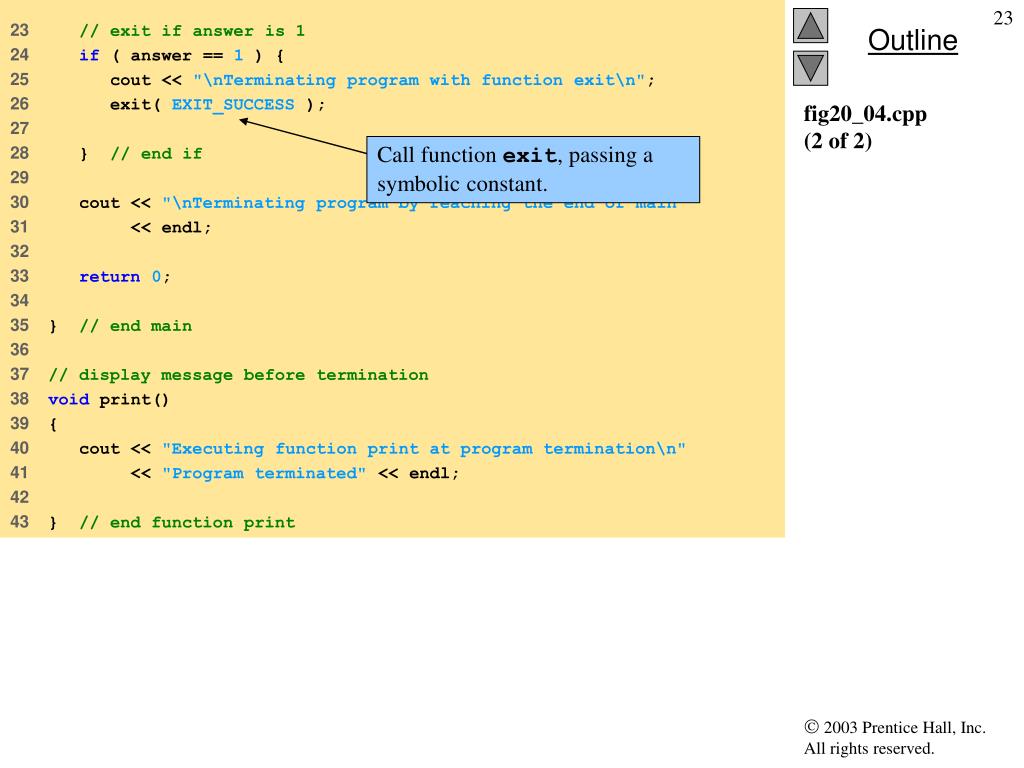Click the down arrow navigation button
The image size is (1024, 768).
click(810, 68)
